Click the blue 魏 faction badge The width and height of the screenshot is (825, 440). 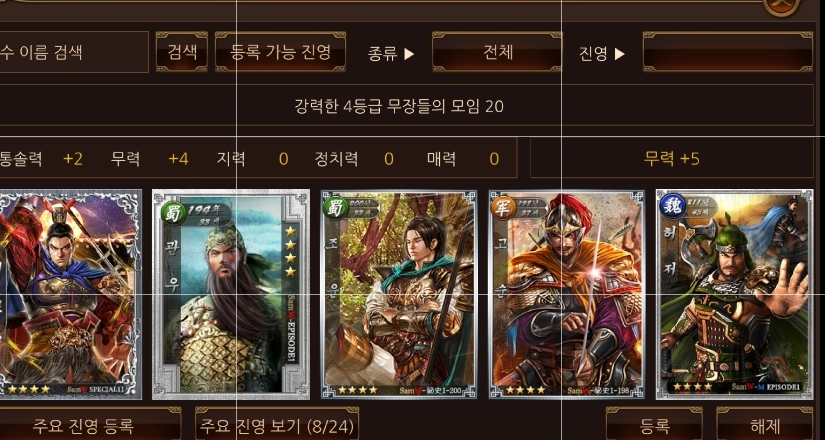tap(671, 206)
